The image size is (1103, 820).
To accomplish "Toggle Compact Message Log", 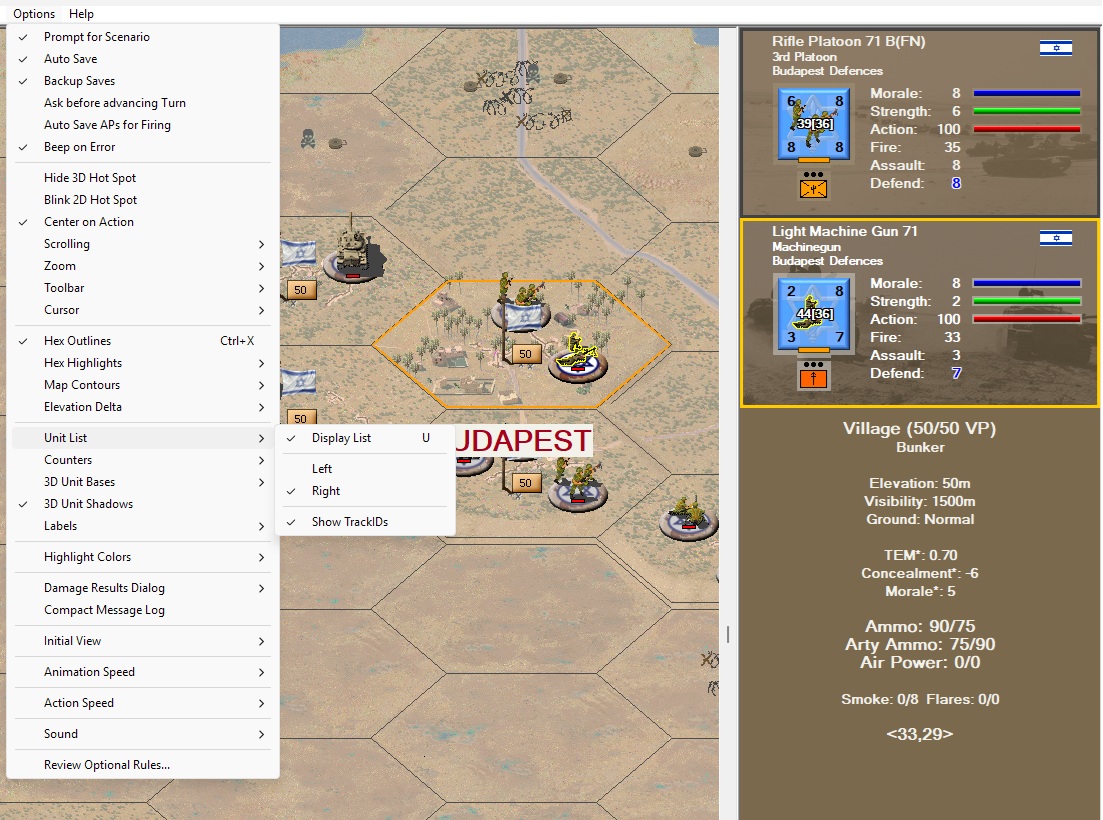I will 143,610.
